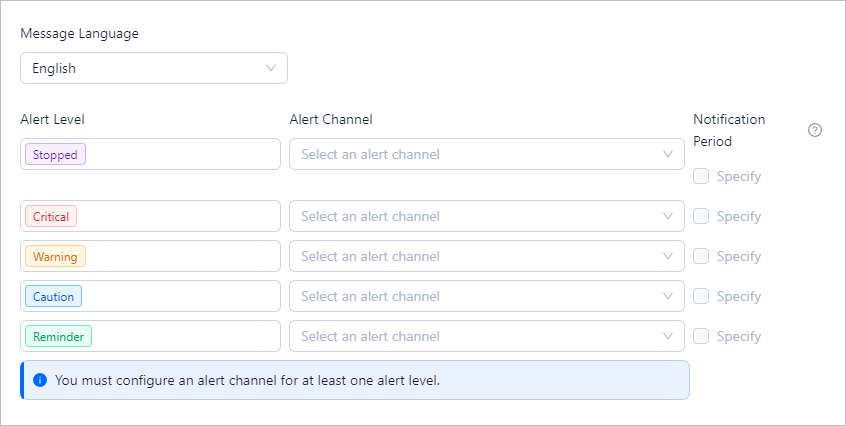This screenshot has width=846, height=426.
Task: Open the alert channel selector for Reminder
Action: coord(486,336)
